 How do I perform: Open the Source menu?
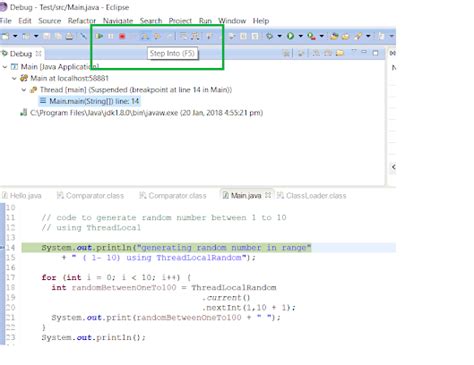[x=50, y=21]
